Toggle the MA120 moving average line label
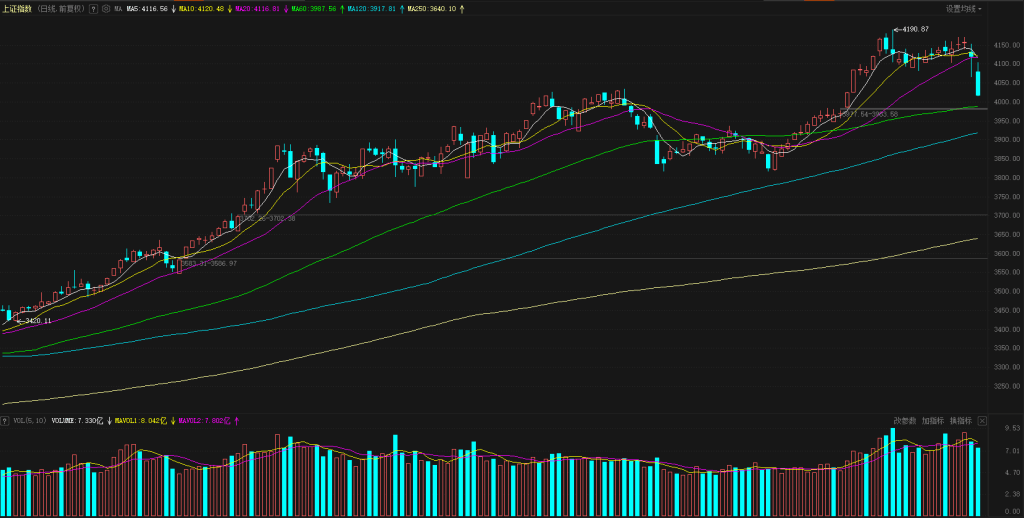The height and width of the screenshot is (518, 1024). click(373, 8)
